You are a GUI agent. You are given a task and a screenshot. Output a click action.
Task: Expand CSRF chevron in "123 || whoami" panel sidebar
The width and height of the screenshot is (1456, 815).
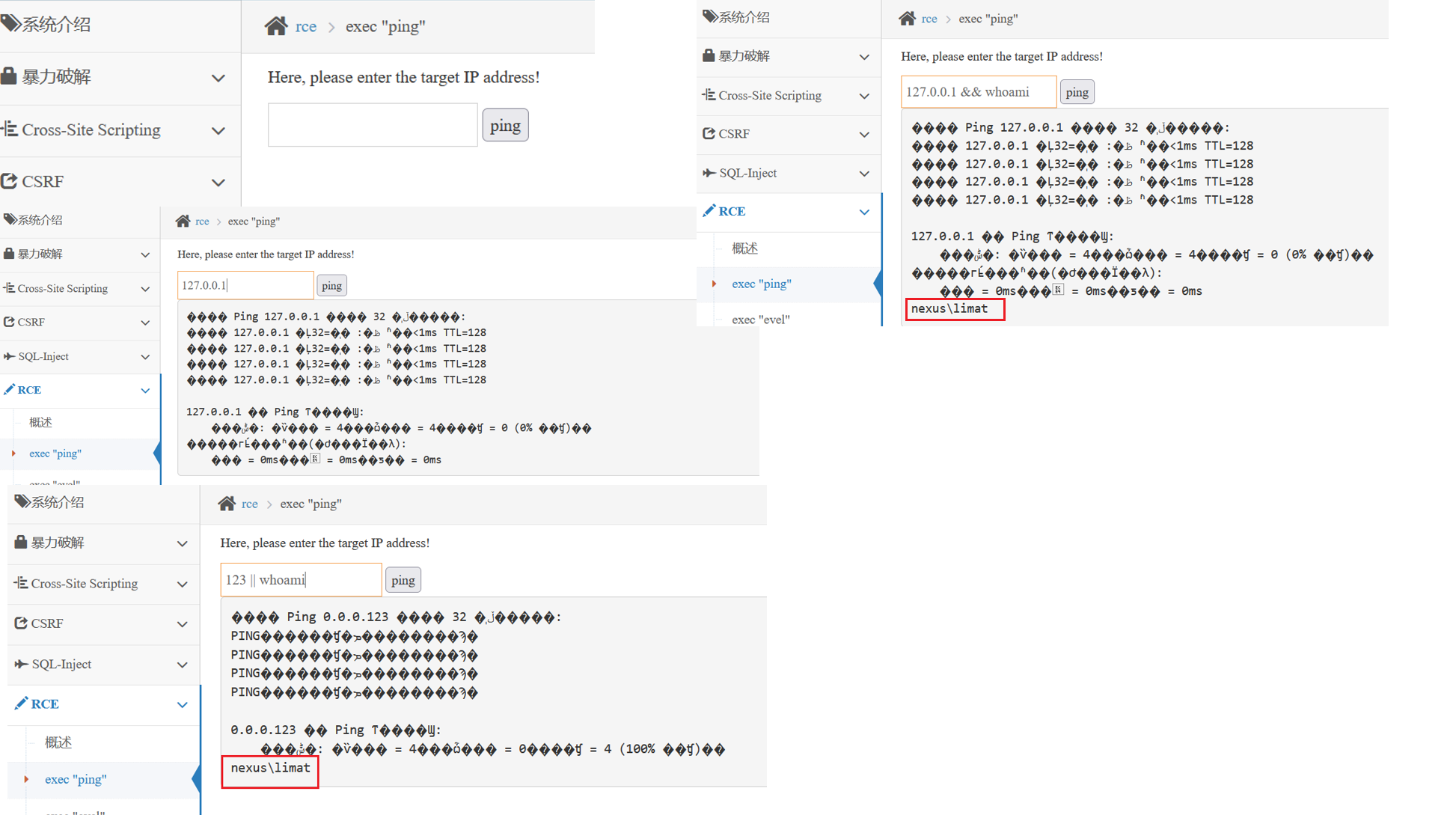[182, 624]
